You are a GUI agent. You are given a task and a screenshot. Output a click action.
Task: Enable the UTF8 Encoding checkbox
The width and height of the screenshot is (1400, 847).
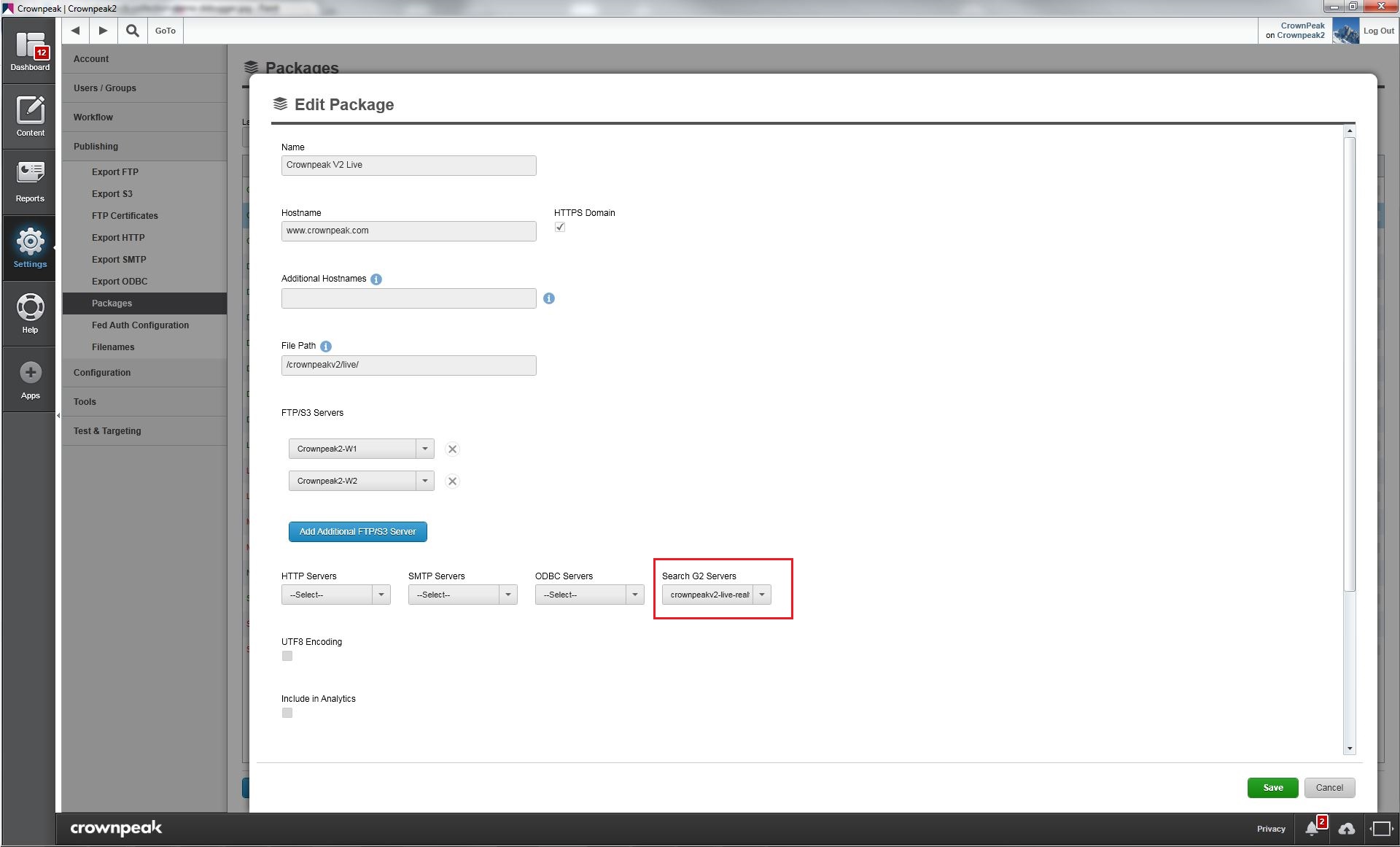[x=287, y=656]
